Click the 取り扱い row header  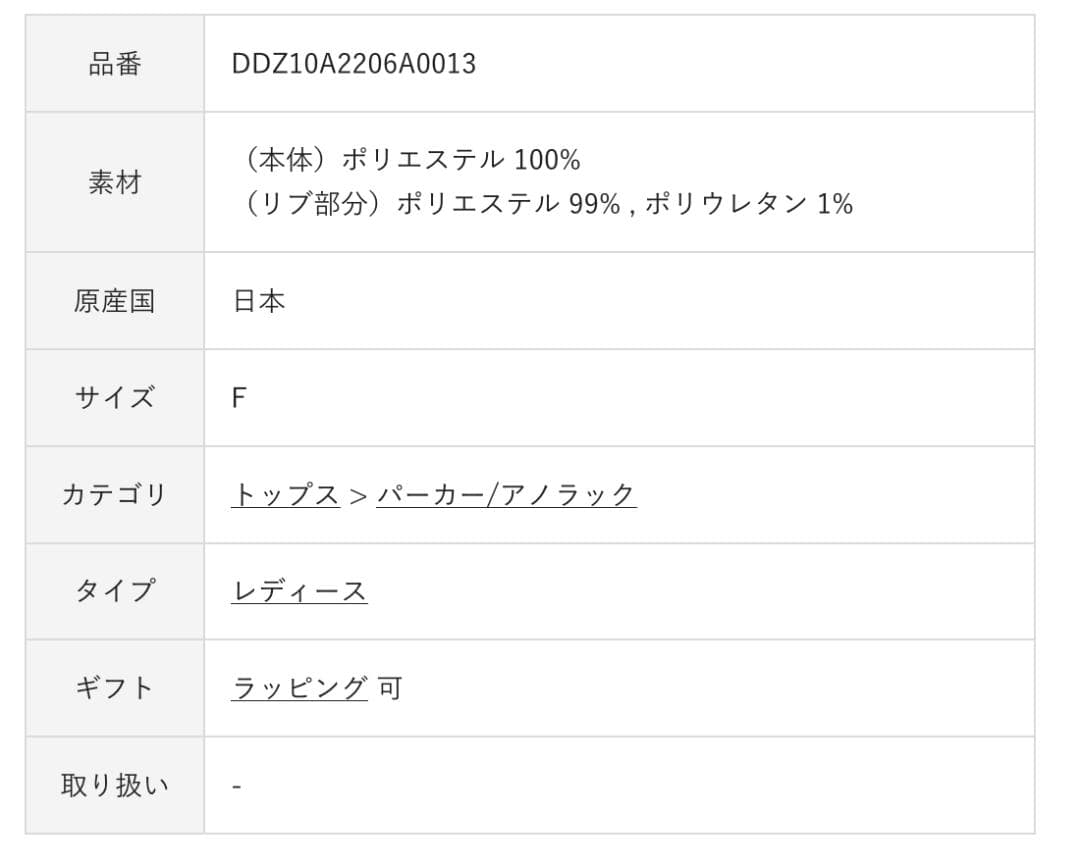pyautogui.click(x=115, y=784)
